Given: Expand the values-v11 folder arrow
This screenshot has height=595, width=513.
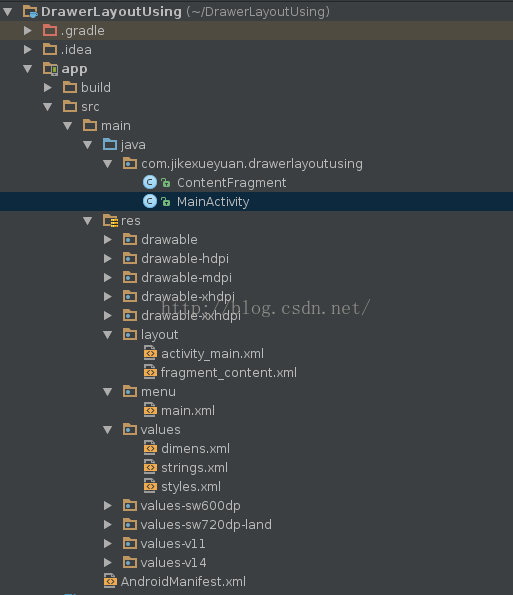Looking at the screenshot, I should 108,543.
